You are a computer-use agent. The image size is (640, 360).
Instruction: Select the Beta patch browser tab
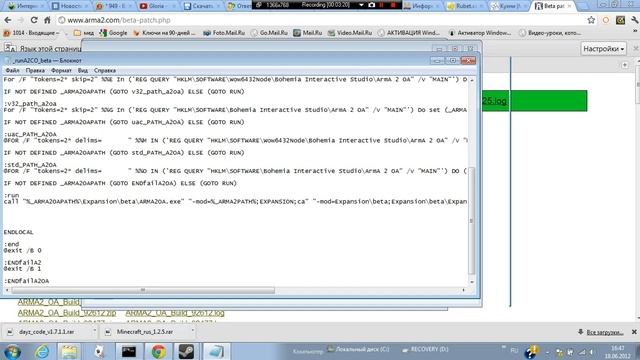coord(553,6)
